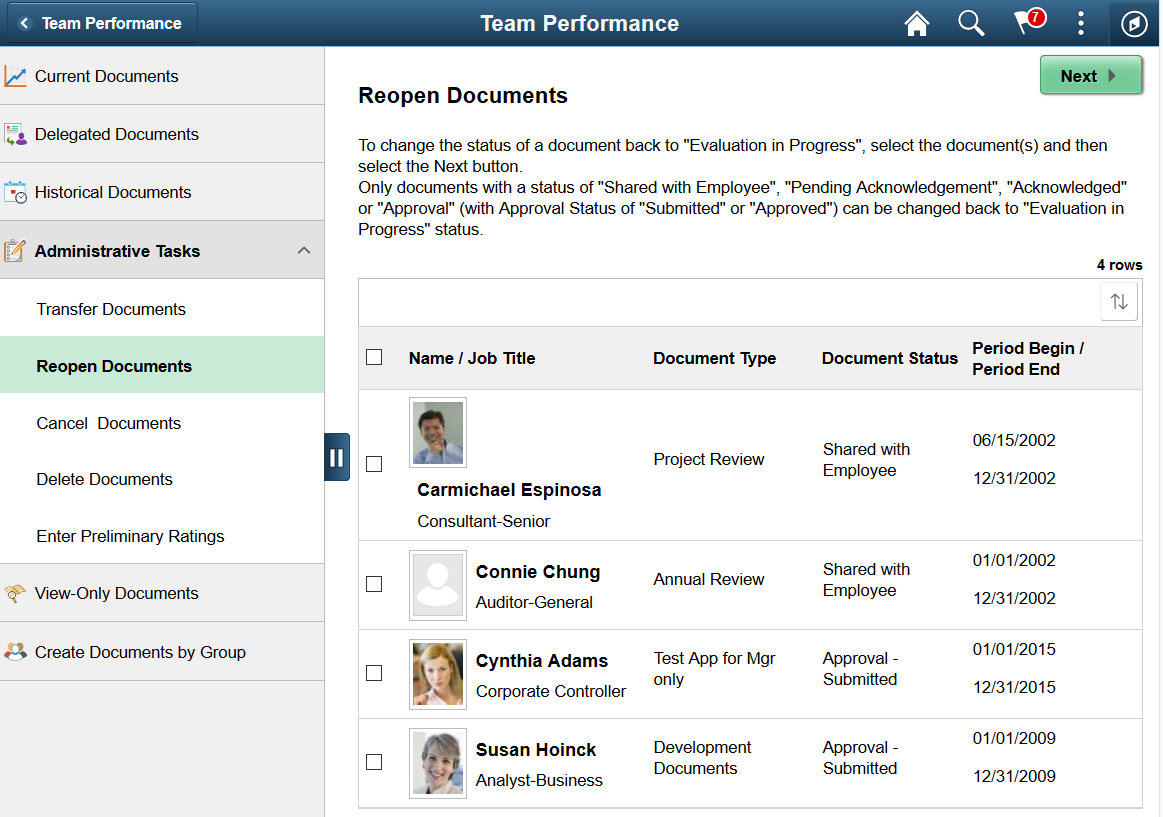This screenshot has height=817, width=1163.
Task: Open the global search magnifier icon
Action: [971, 24]
